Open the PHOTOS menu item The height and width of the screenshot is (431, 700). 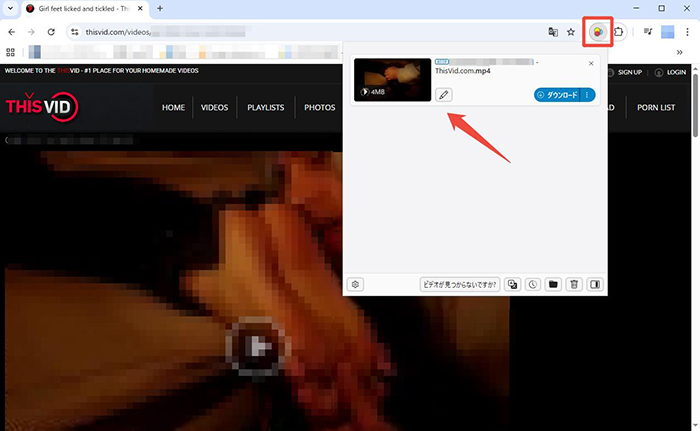point(320,108)
